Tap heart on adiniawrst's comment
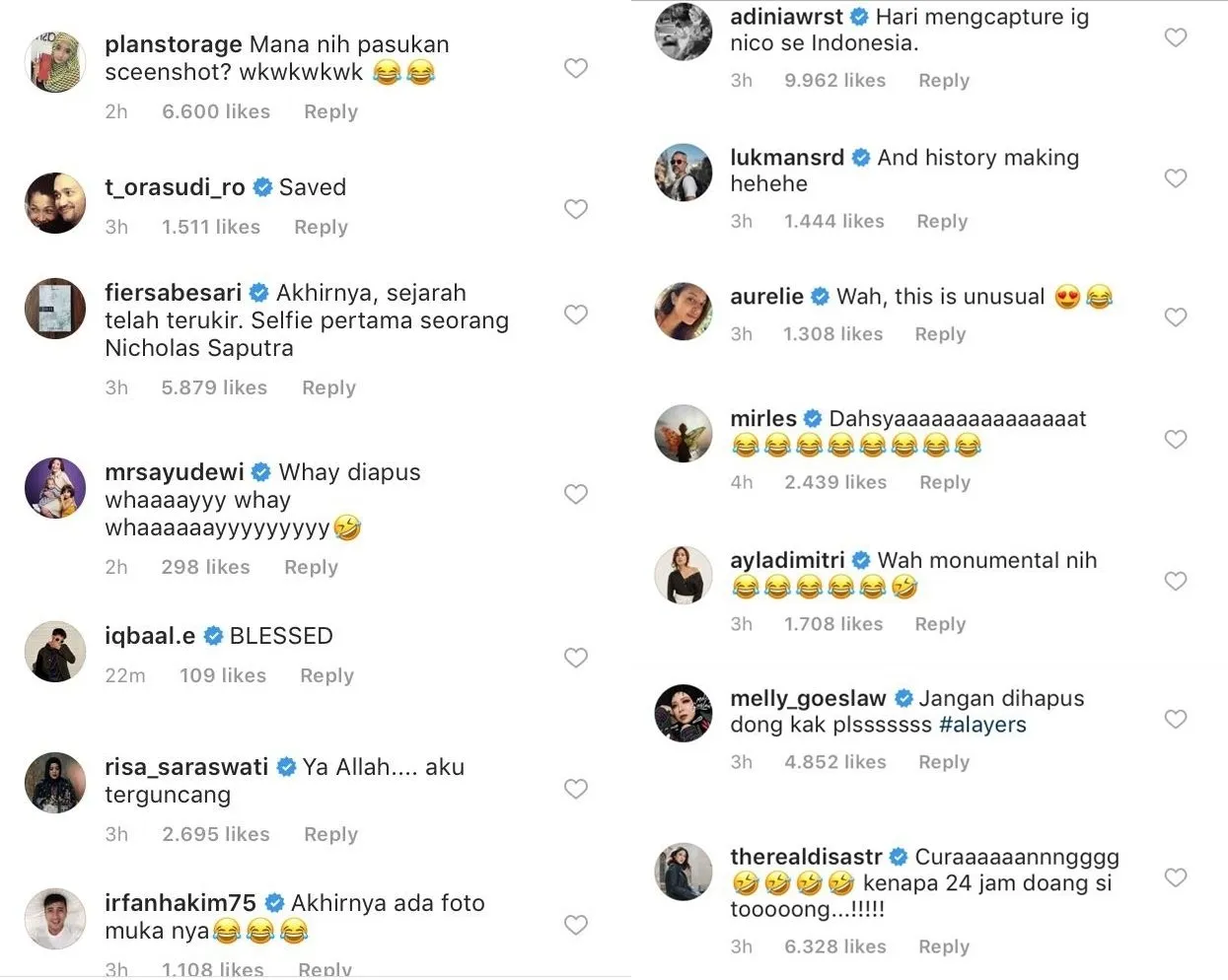The width and height of the screenshot is (1228, 980). [x=1176, y=37]
